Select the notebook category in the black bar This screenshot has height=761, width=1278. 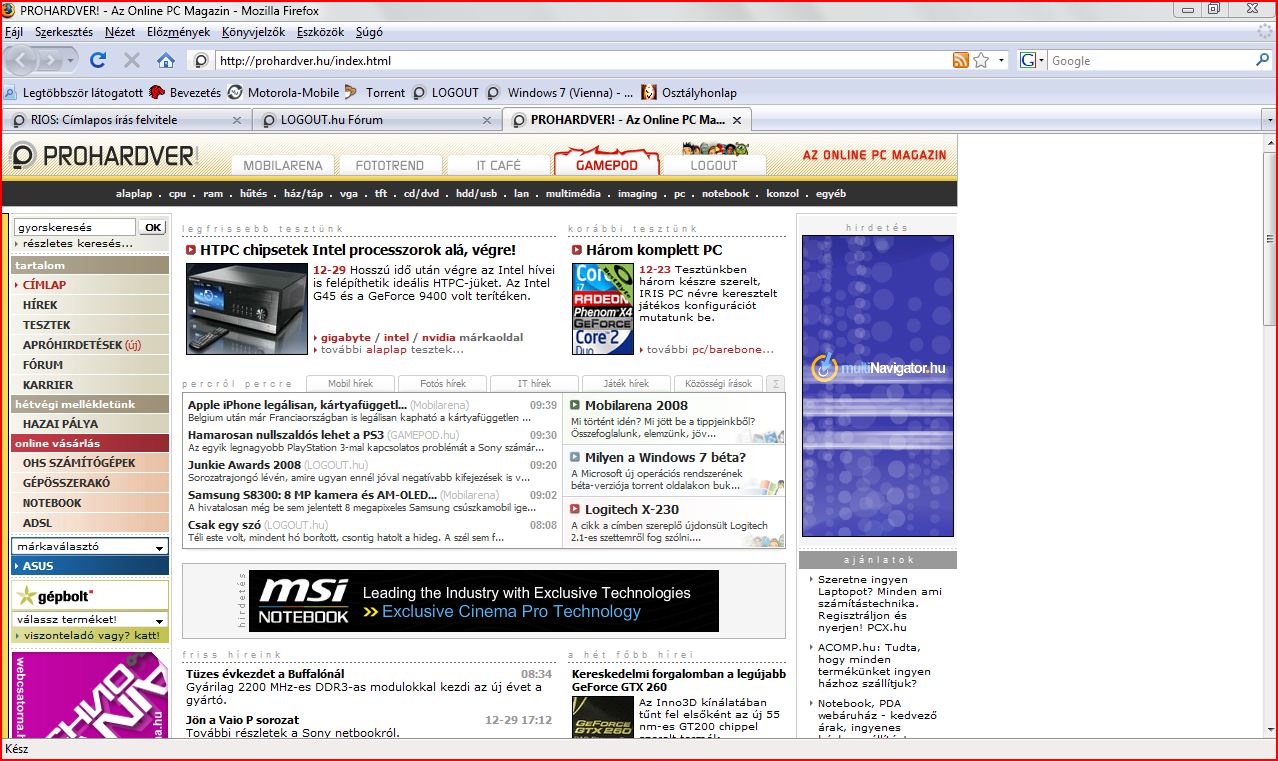point(725,194)
